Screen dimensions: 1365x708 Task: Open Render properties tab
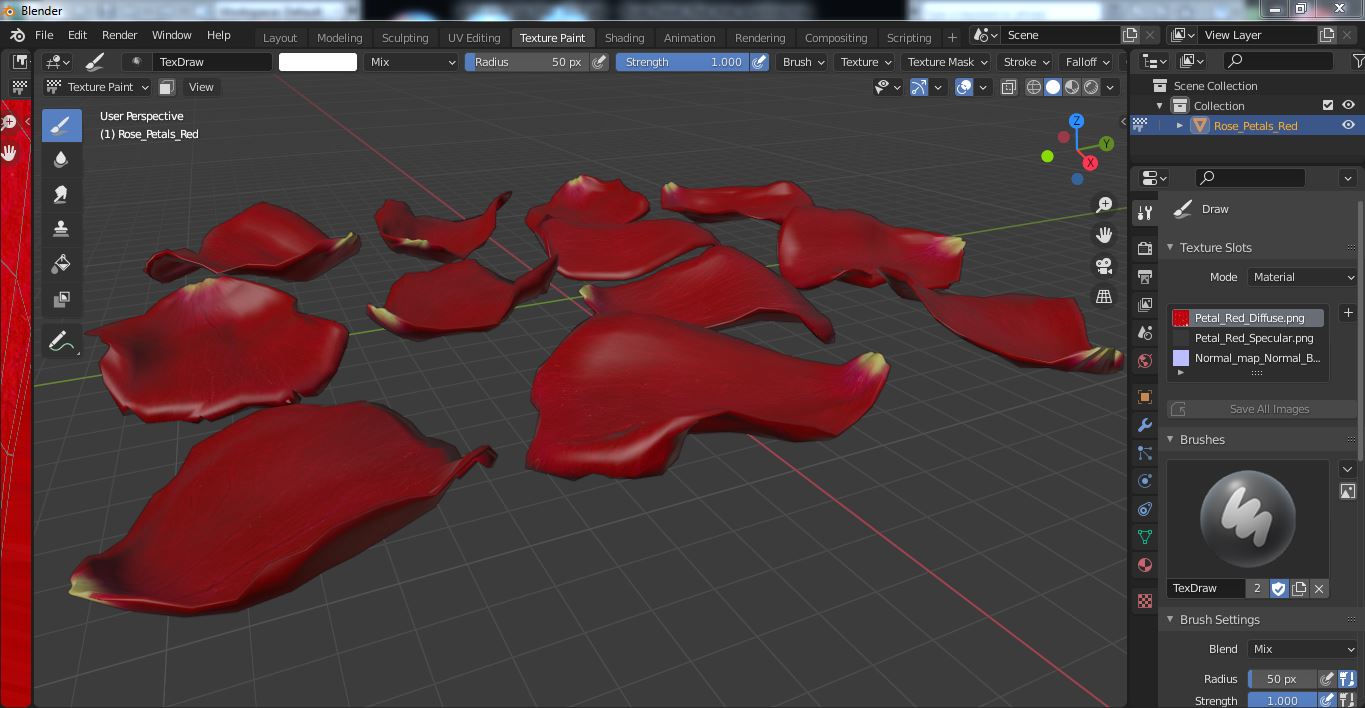coord(1145,248)
